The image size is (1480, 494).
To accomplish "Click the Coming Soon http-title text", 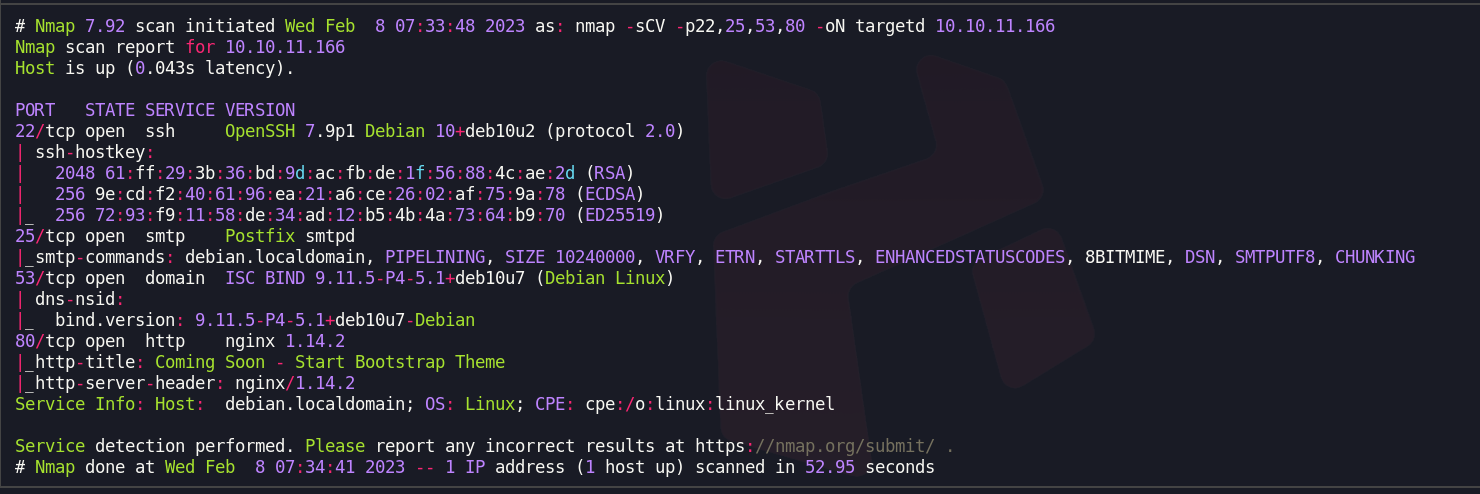I will (x=330, y=362).
